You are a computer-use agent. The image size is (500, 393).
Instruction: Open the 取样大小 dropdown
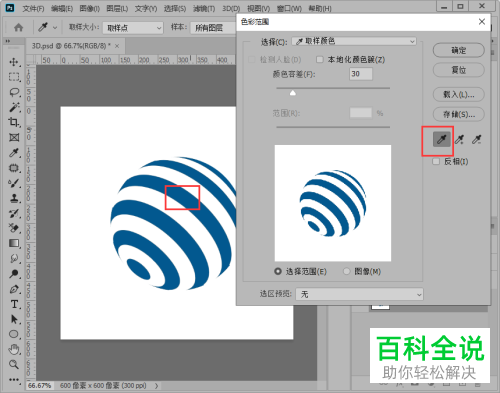133,28
